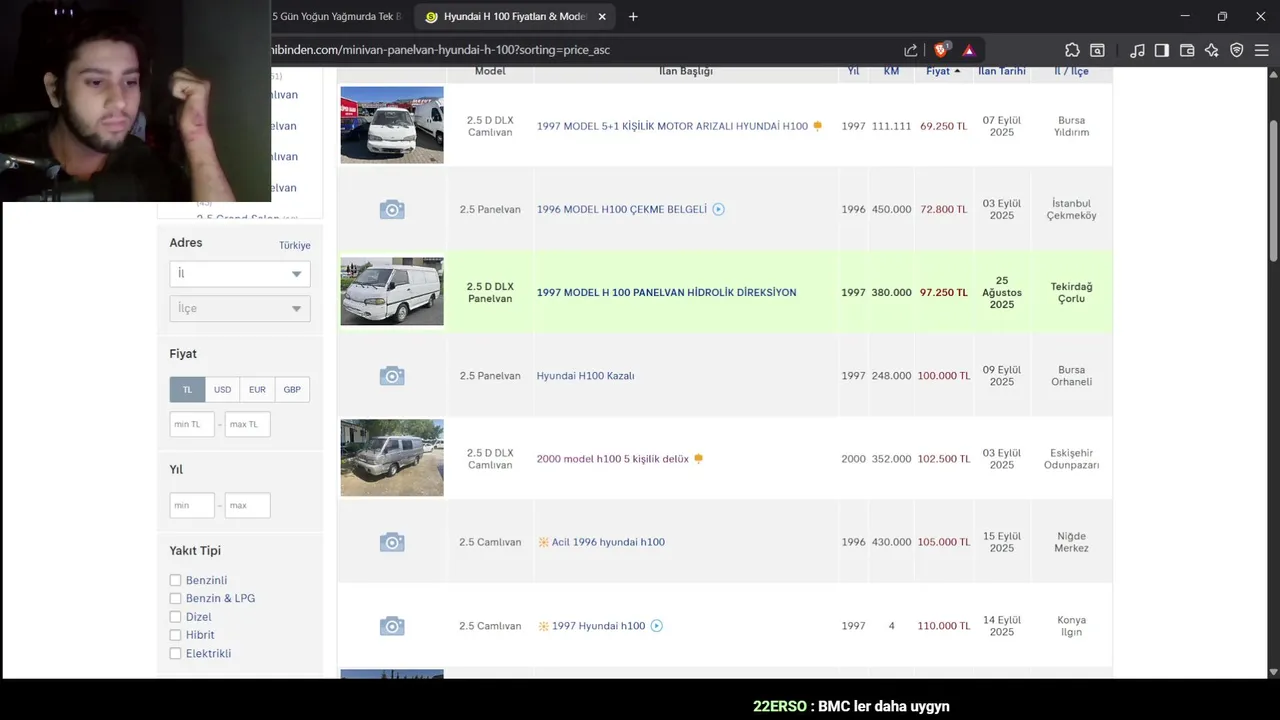Screen dimensions: 1280x720
Task: Open the İl province dropdown
Action: pyautogui.click(x=240, y=274)
